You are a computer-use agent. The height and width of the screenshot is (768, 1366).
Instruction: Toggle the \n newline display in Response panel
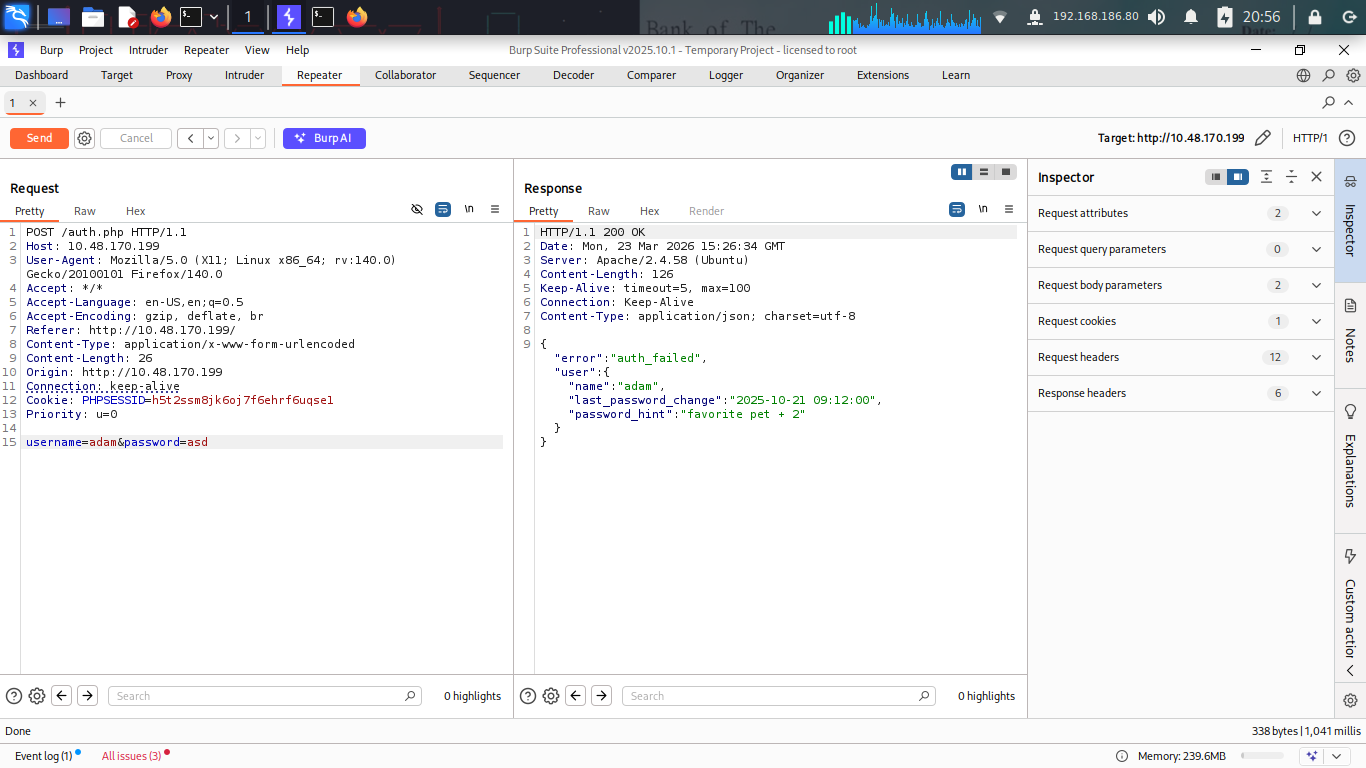(x=983, y=209)
